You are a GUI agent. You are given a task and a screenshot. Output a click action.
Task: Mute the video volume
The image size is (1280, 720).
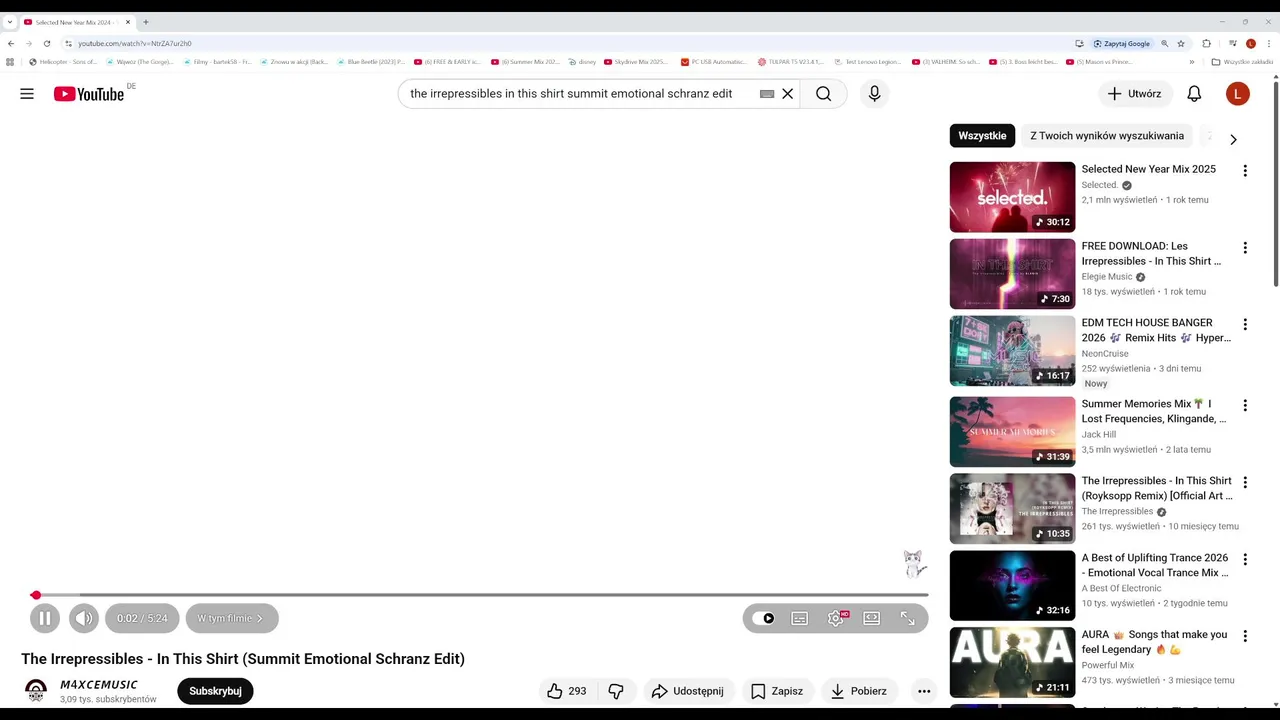[x=84, y=618]
